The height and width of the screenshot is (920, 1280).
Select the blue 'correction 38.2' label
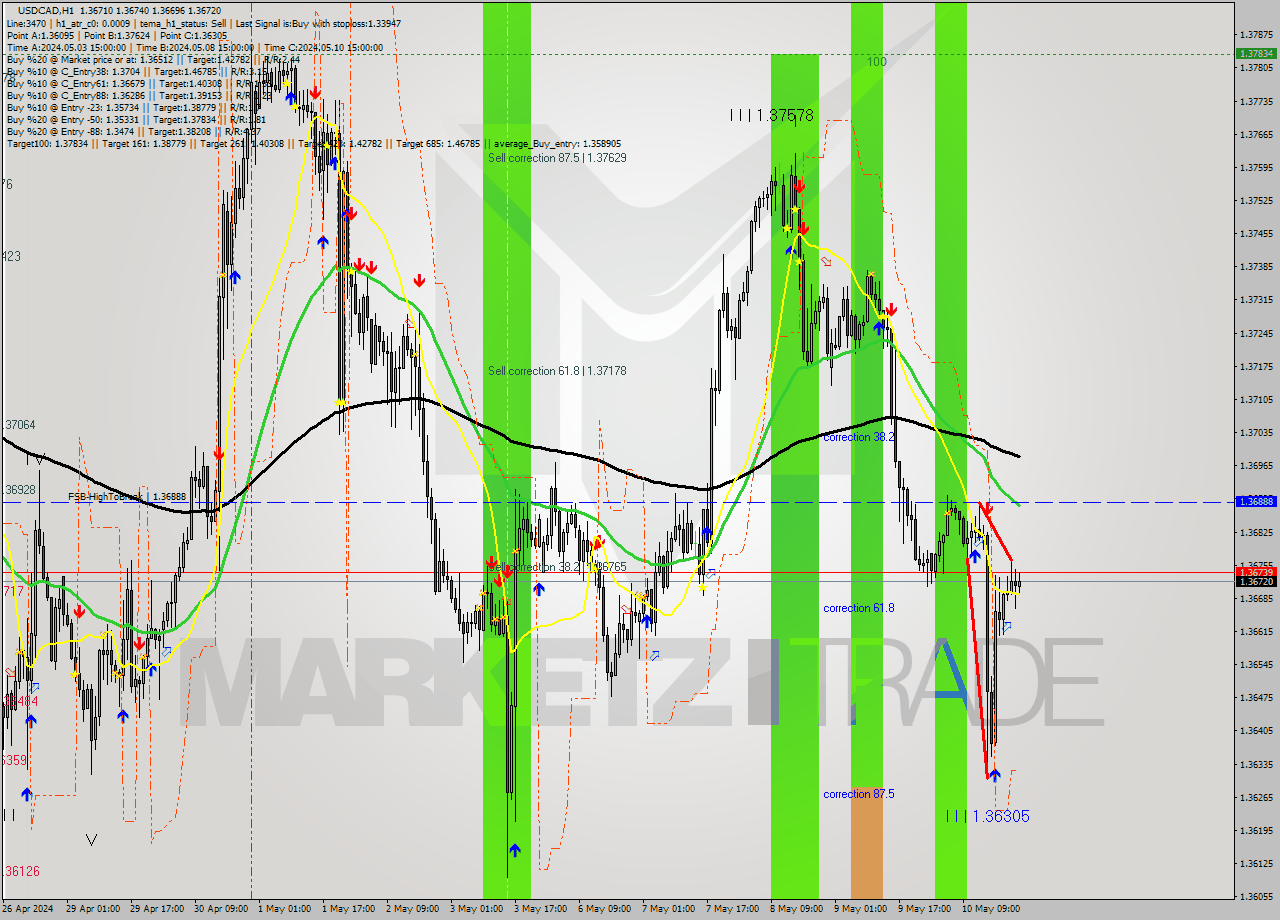[858, 437]
